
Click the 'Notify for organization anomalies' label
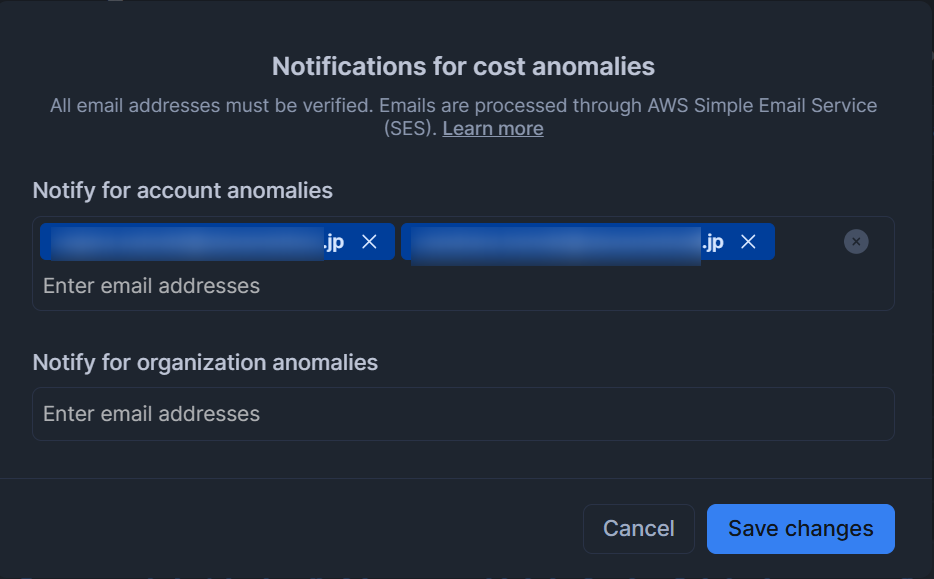[x=206, y=363]
